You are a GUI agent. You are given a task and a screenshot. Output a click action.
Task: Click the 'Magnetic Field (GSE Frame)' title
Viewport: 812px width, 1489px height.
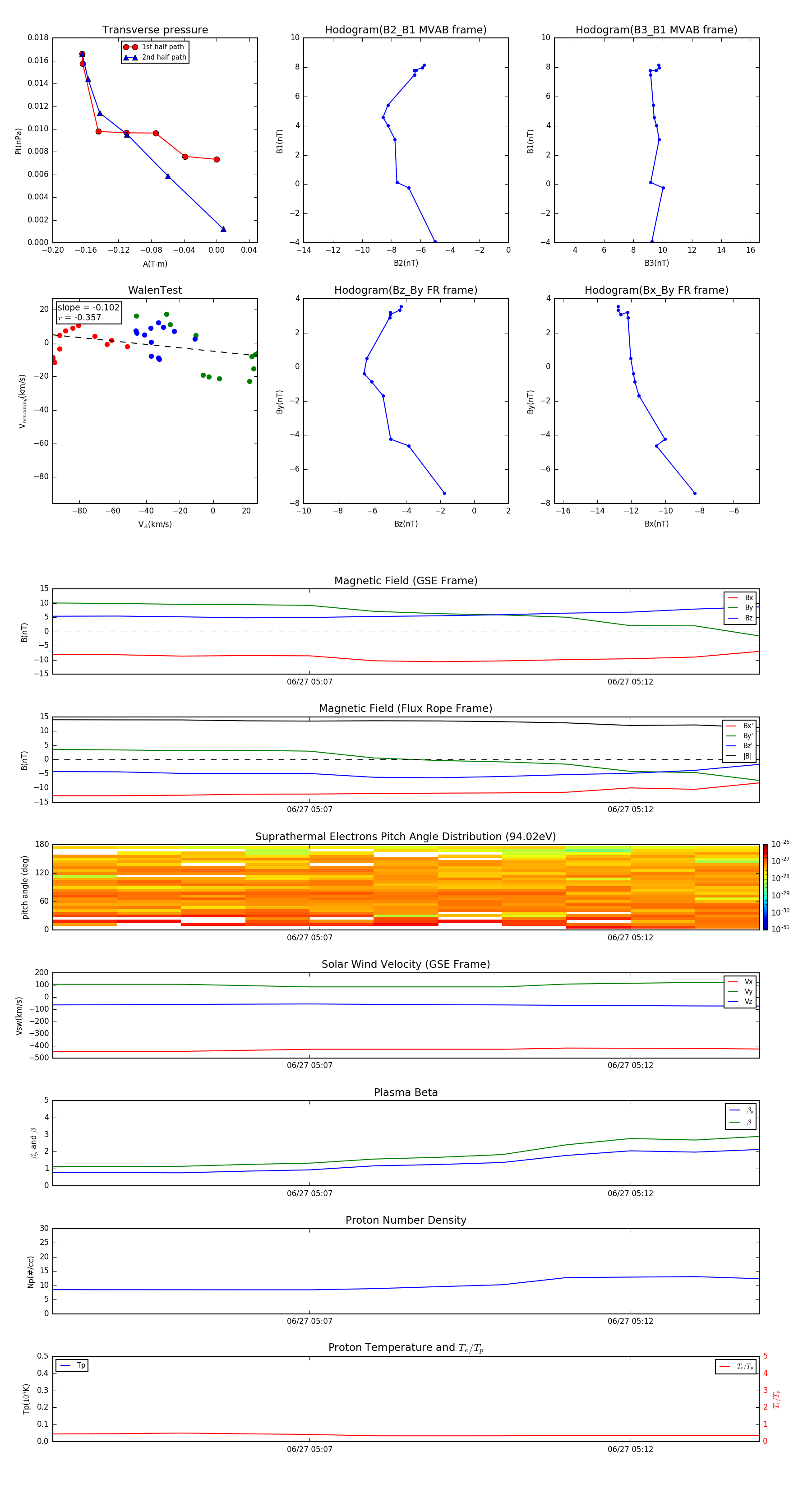(406, 581)
